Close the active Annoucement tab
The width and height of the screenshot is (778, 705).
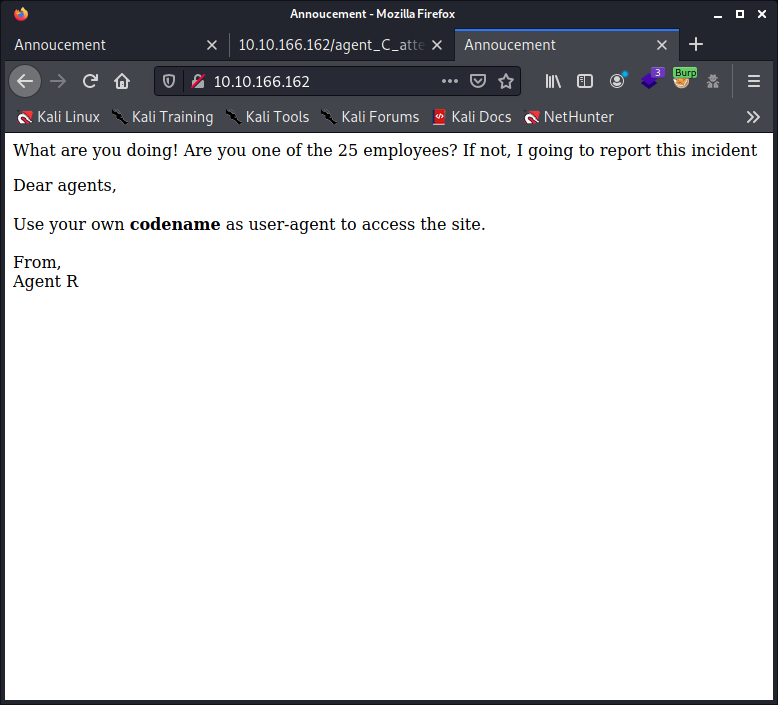(662, 45)
